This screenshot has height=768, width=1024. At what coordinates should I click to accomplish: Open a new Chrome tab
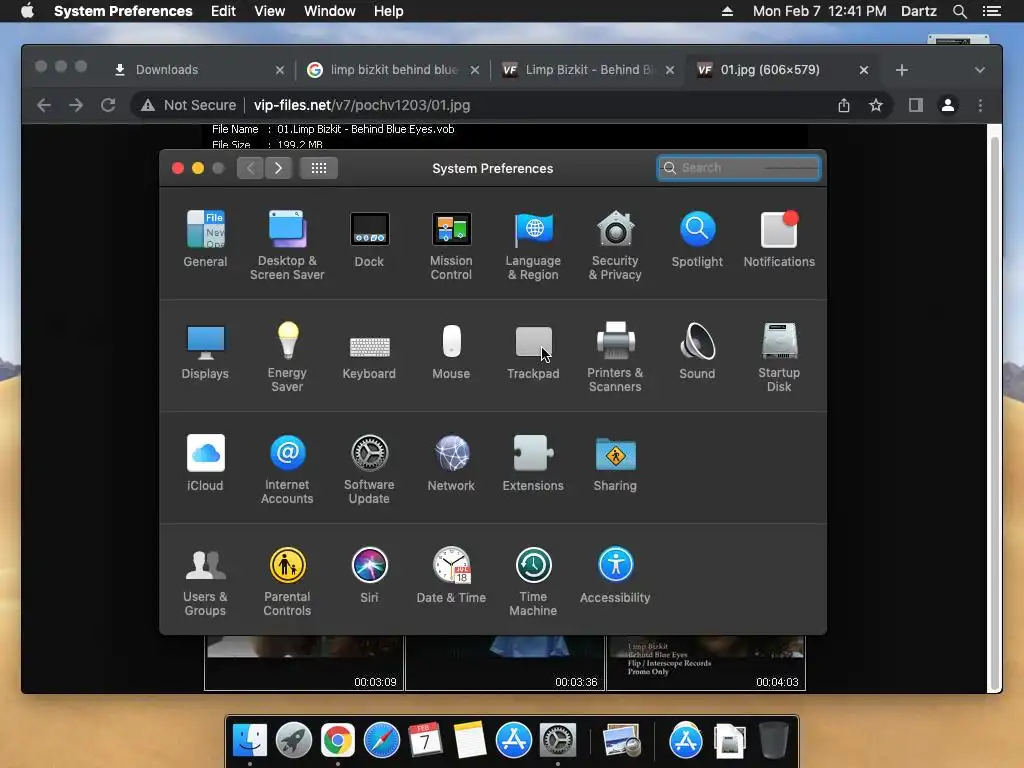pyautogui.click(x=902, y=70)
